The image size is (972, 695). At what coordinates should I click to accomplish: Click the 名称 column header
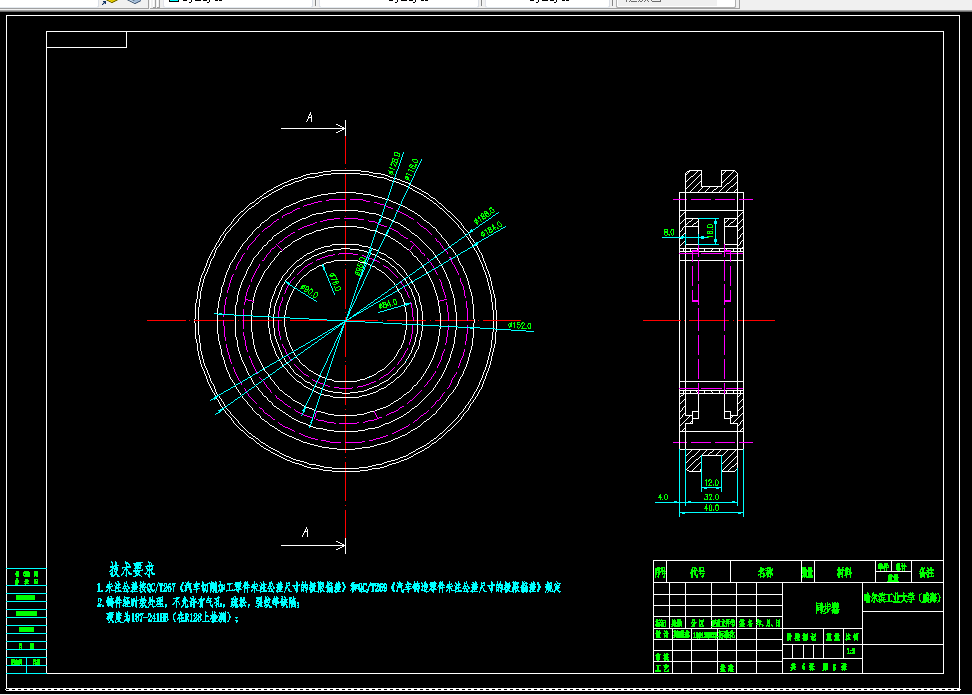pyautogui.click(x=766, y=572)
